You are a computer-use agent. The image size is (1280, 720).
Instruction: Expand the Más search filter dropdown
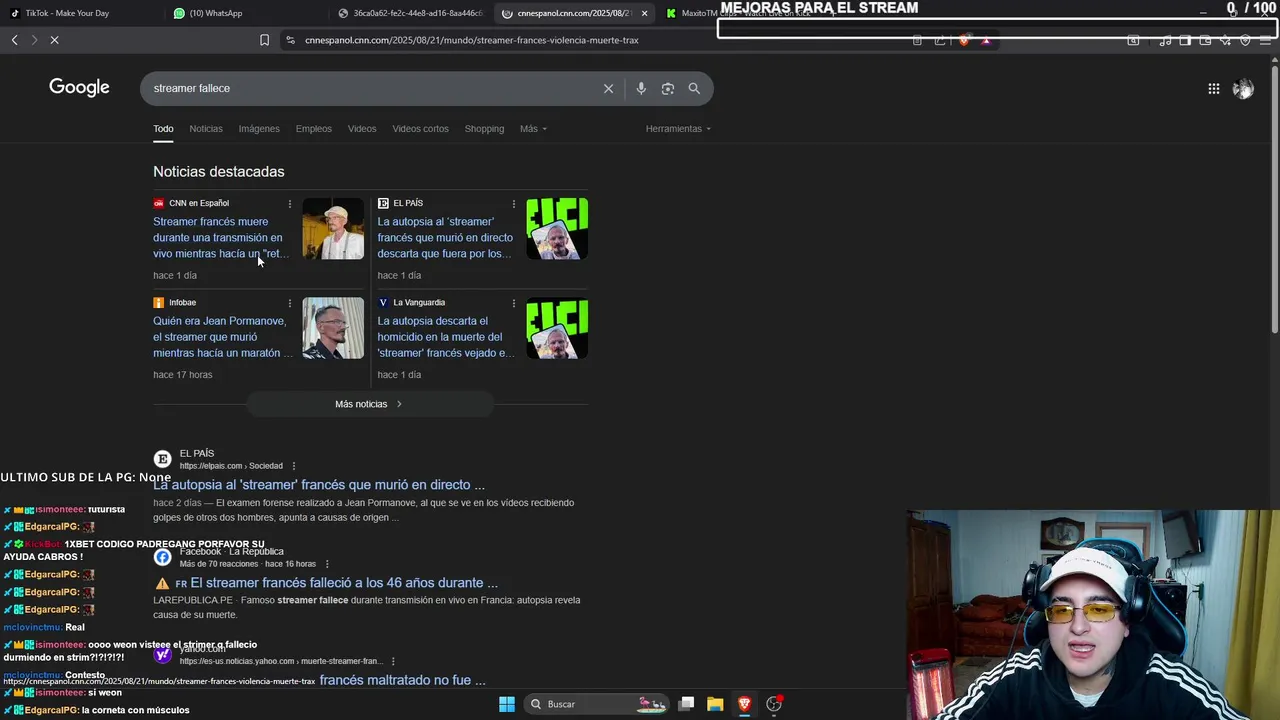(533, 129)
